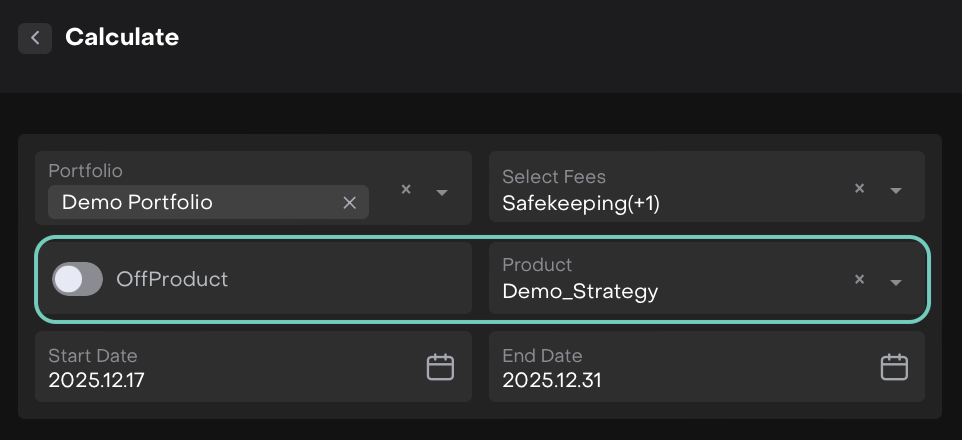Screen dimensions: 962x440
Task: Open the Select Fees dropdown arrow
Action: (x=896, y=191)
